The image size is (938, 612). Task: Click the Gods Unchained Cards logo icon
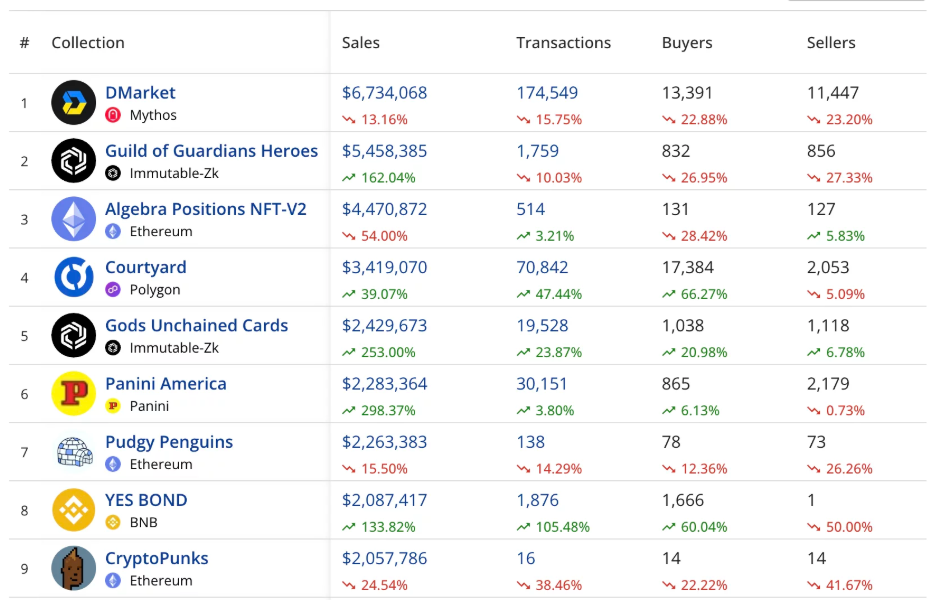click(73, 335)
